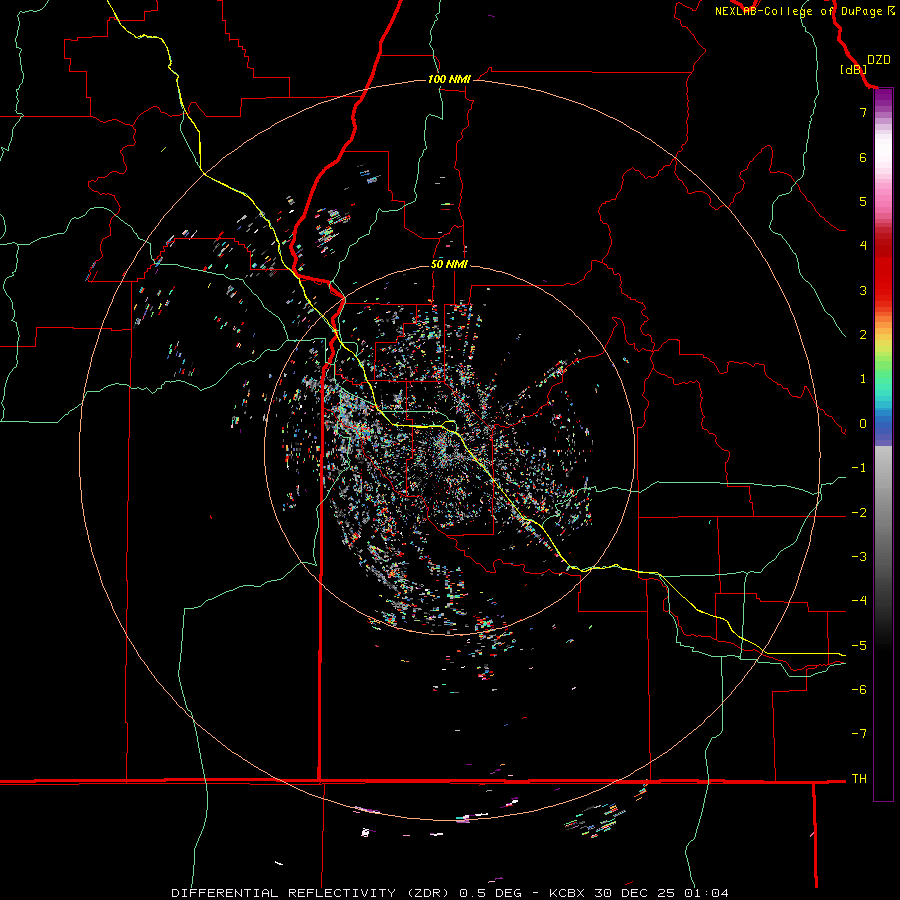
Task: Click the -6 dB colorbar tick label
Action: click(x=859, y=690)
